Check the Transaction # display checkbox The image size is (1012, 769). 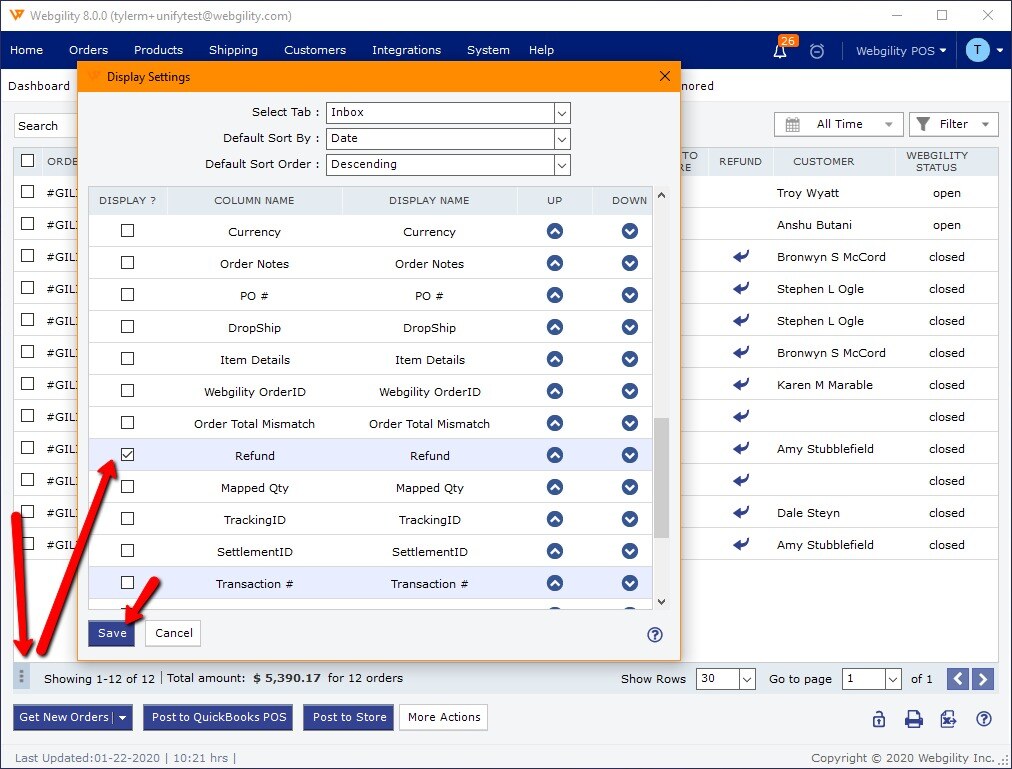click(x=127, y=582)
